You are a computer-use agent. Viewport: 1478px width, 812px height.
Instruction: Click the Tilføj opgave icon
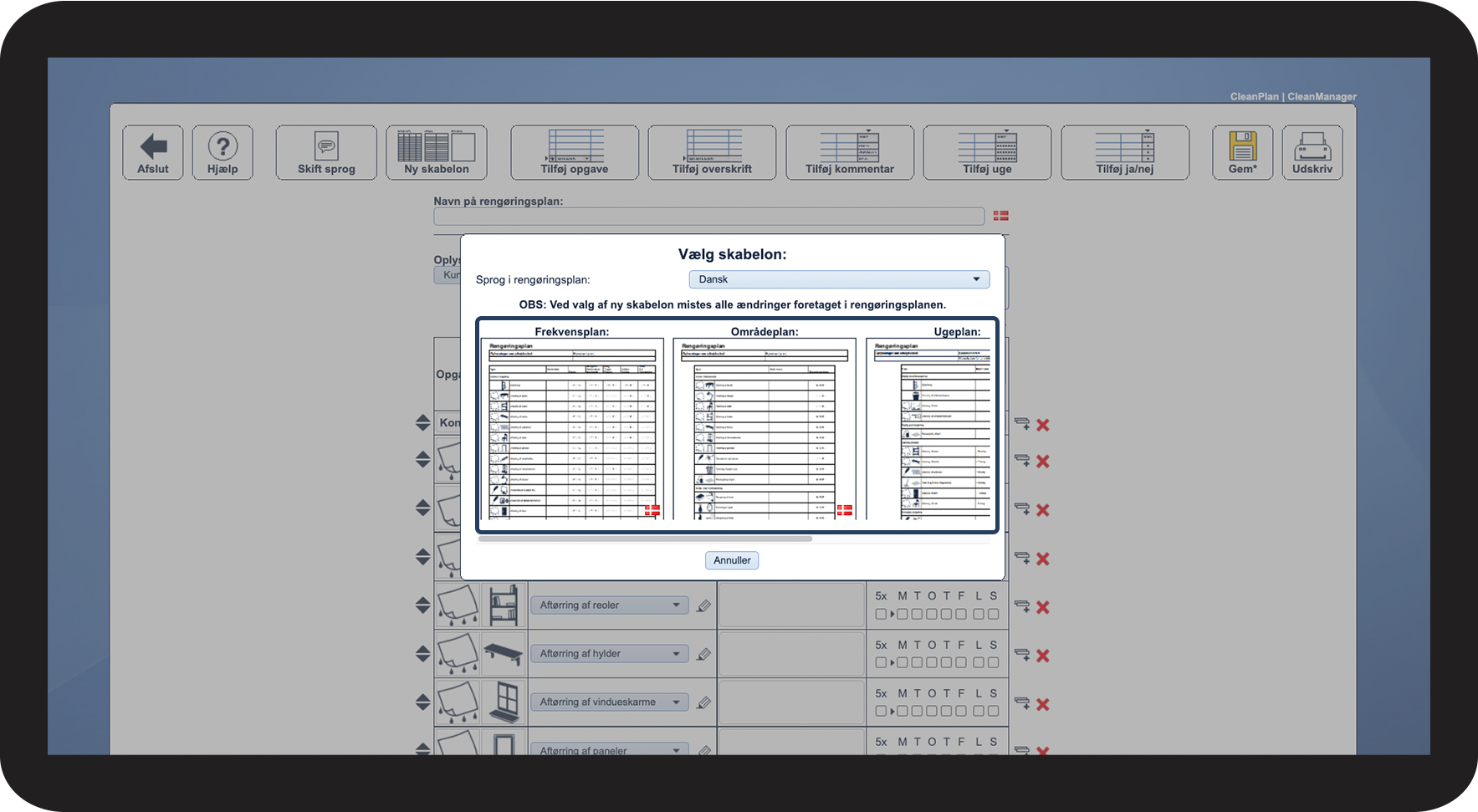point(575,146)
